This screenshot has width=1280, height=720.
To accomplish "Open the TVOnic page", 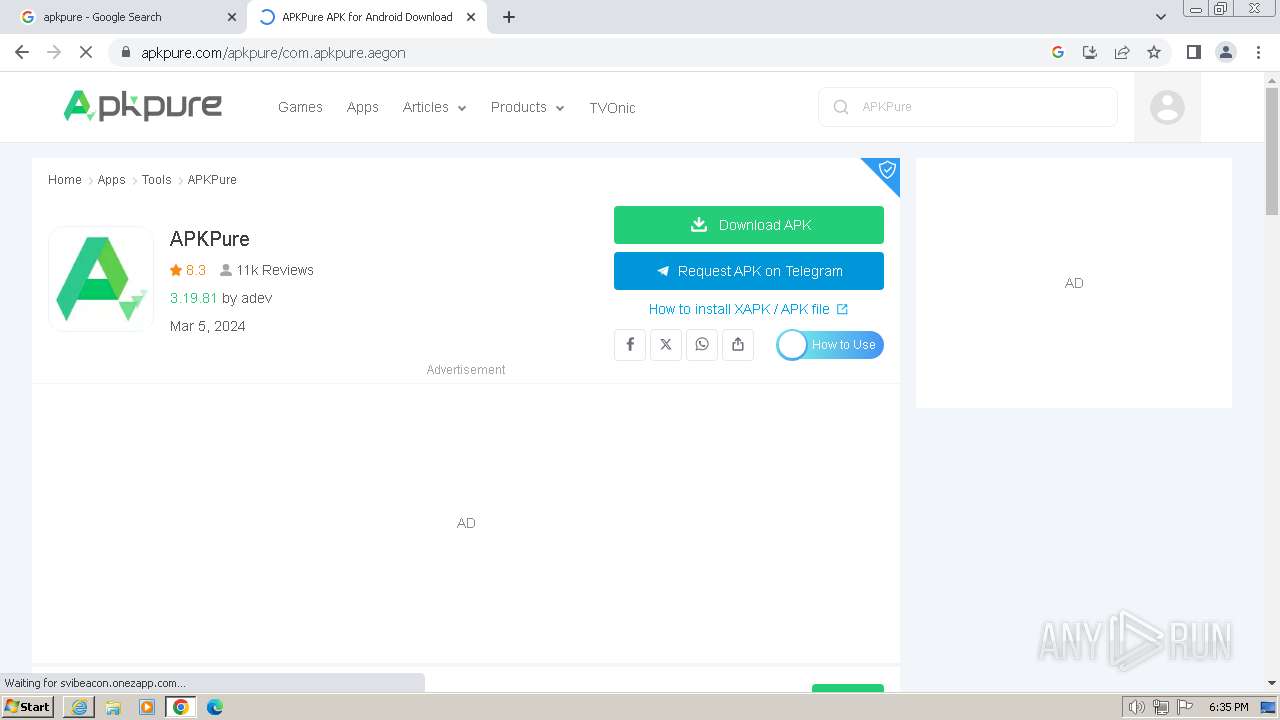I will pos(612,108).
